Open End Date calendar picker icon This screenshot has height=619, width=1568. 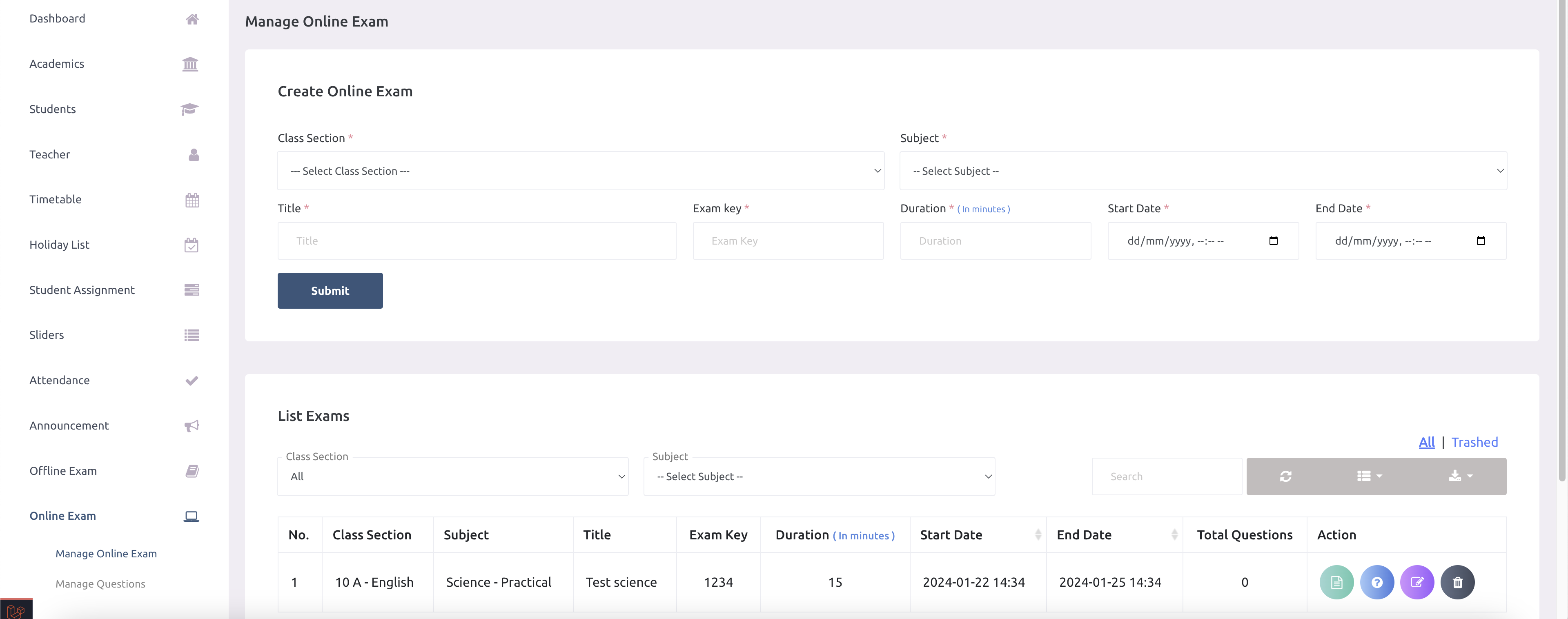click(x=1480, y=241)
